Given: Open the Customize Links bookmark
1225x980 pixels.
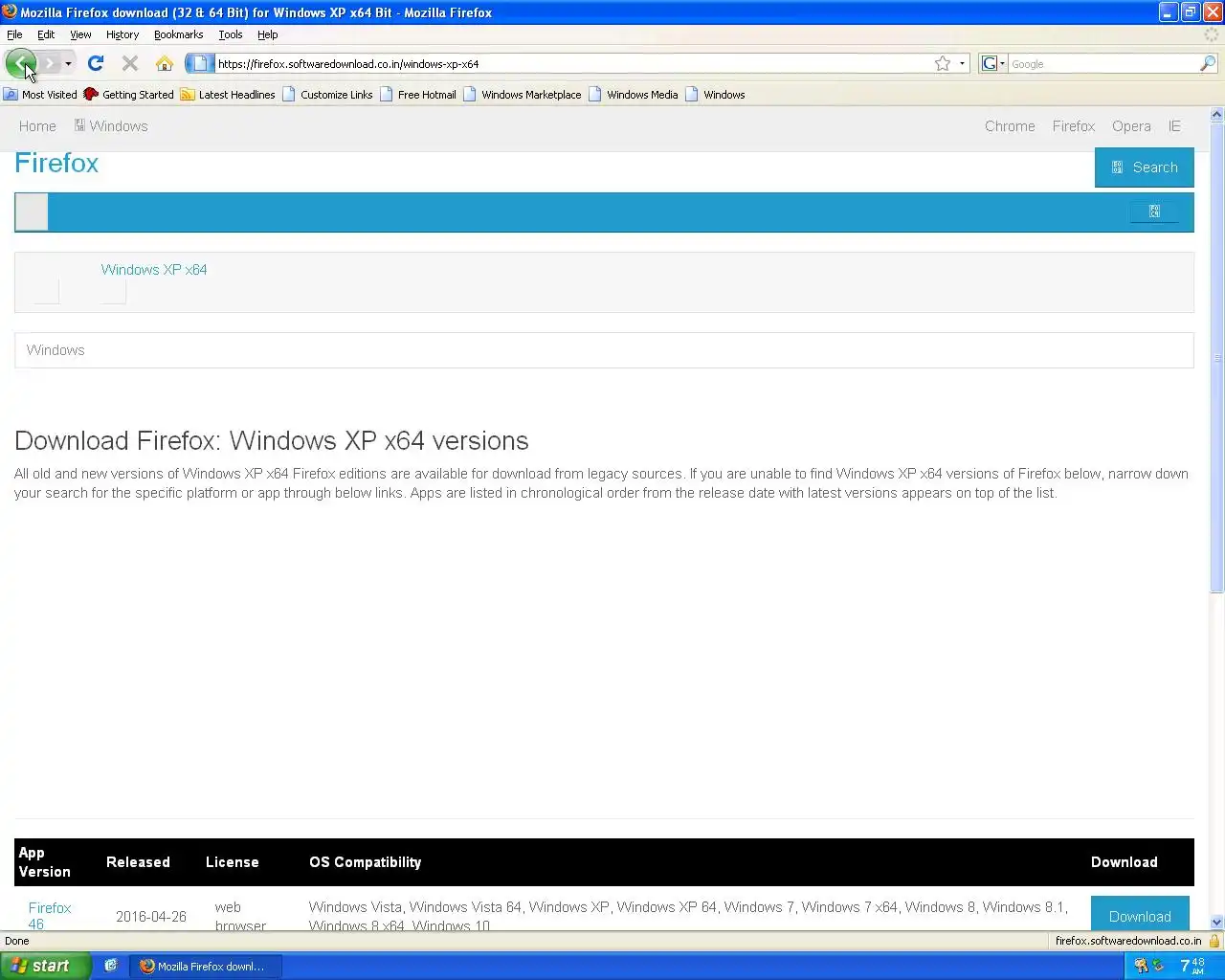Looking at the screenshot, I should tap(327, 95).
